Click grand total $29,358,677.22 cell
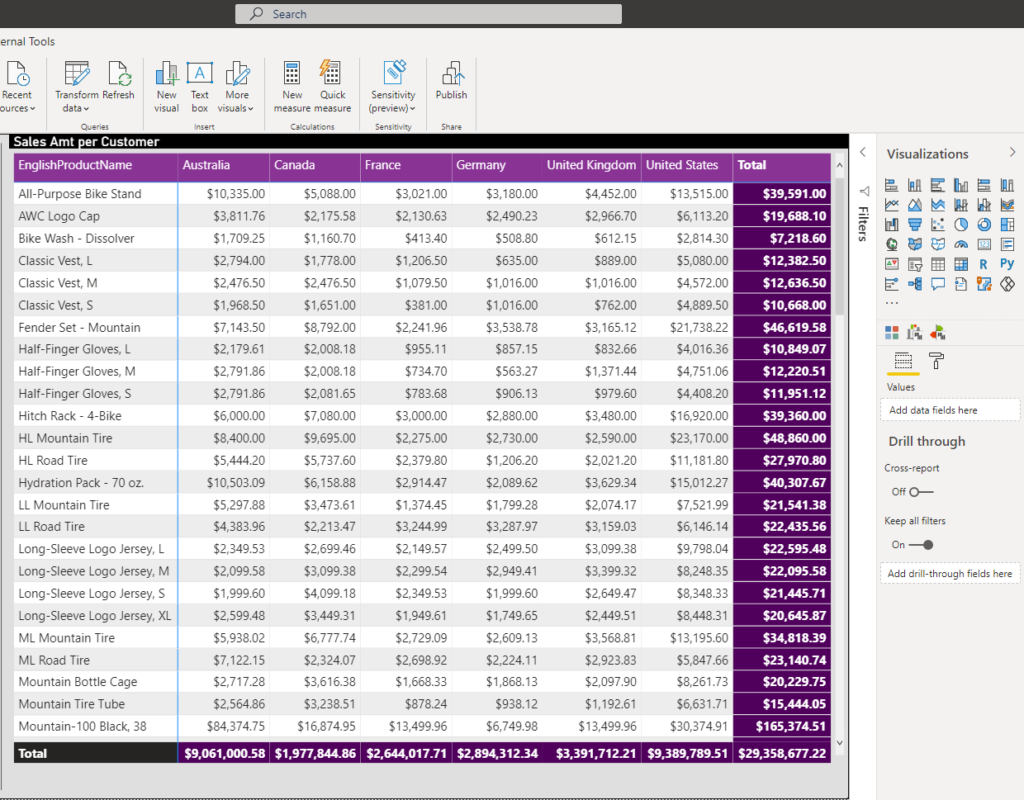Screen dimensions: 1024x800 pyautogui.click(x=782, y=754)
